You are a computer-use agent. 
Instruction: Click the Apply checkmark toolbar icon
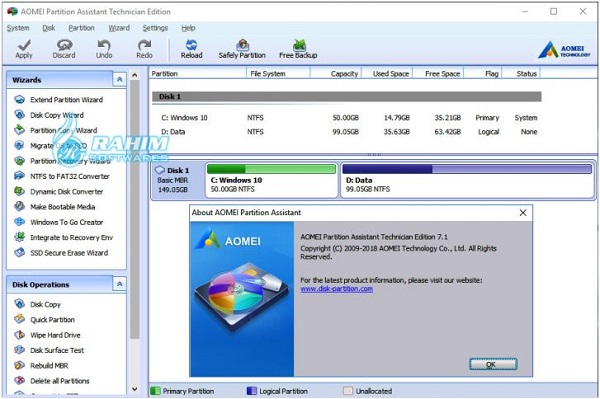pyautogui.click(x=24, y=45)
